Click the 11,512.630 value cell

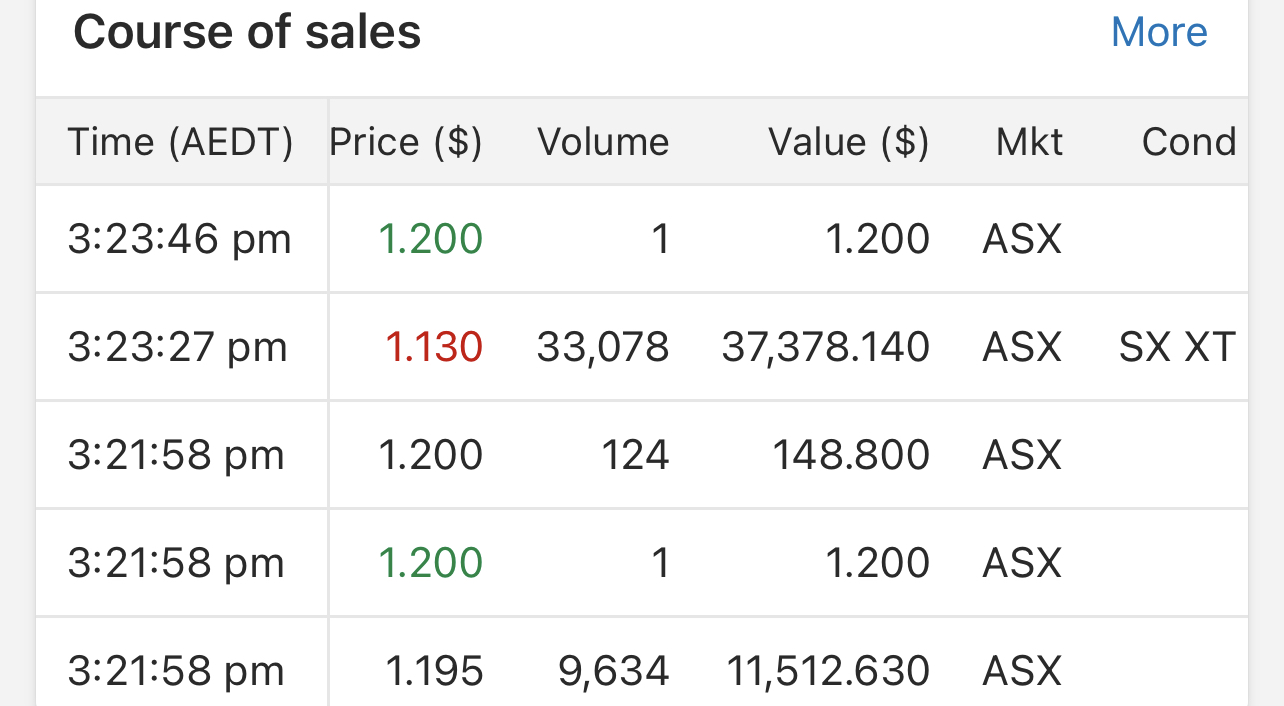tap(828, 671)
